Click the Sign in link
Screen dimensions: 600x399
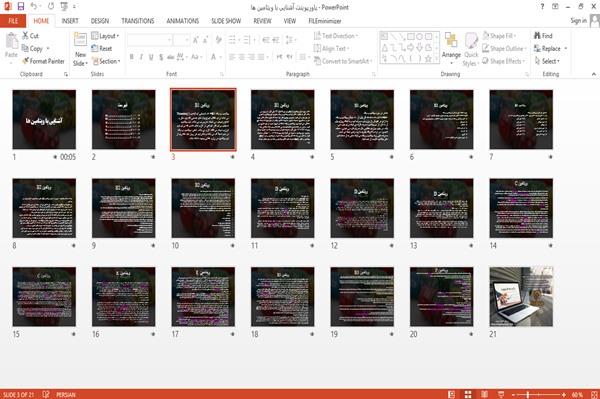tap(578, 21)
